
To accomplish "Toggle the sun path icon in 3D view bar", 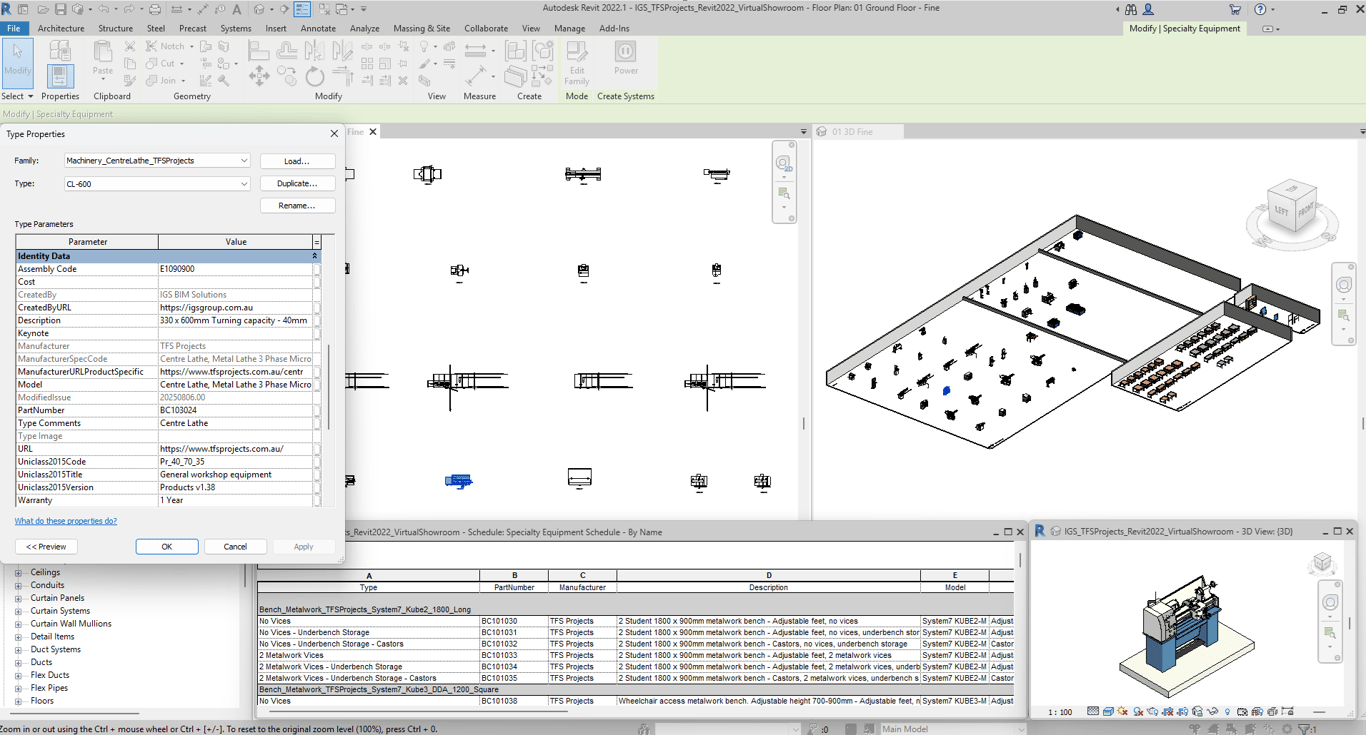I will (1123, 712).
